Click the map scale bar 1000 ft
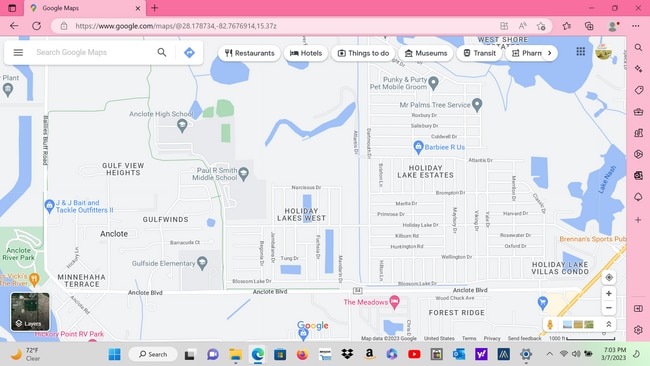 tap(582, 339)
